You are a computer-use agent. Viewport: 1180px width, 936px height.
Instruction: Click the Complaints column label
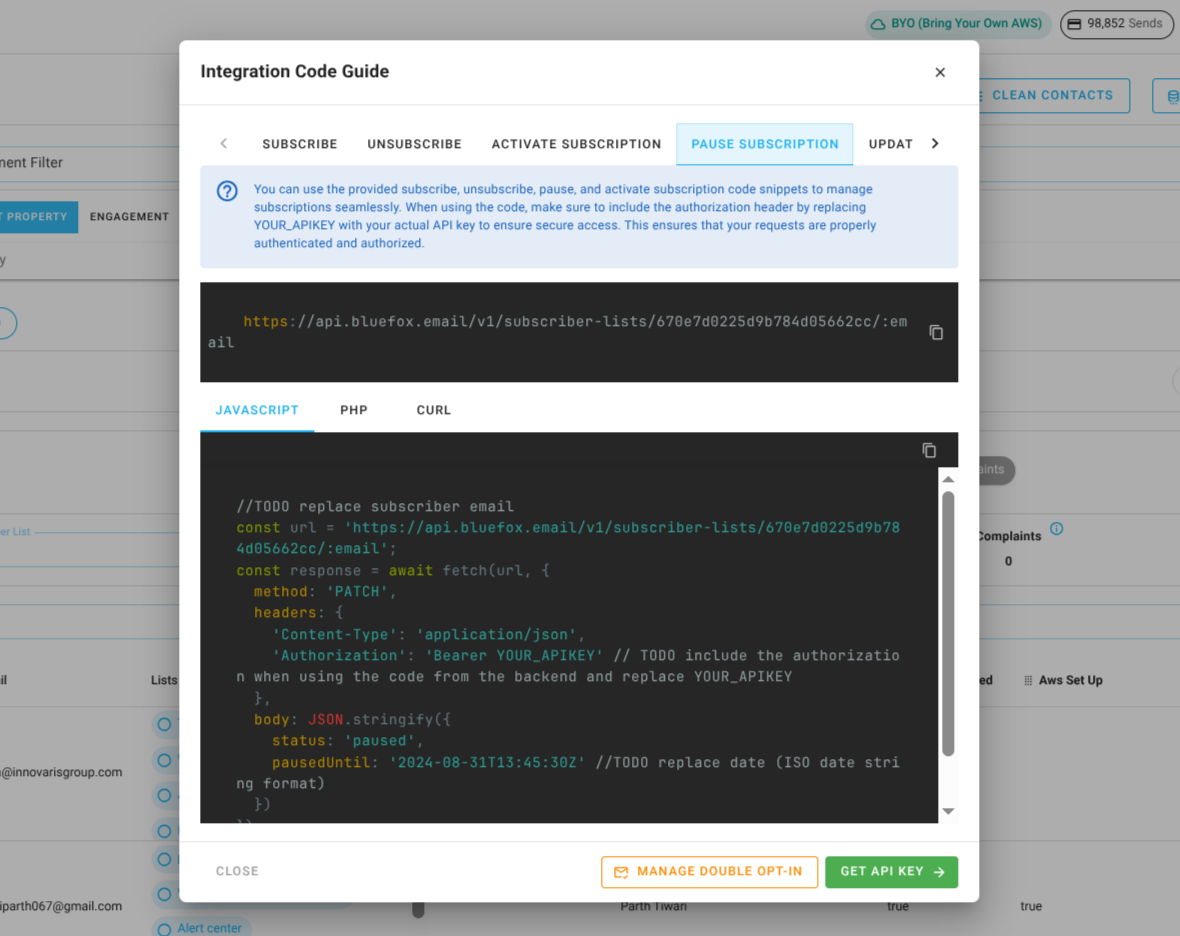[1008, 536]
